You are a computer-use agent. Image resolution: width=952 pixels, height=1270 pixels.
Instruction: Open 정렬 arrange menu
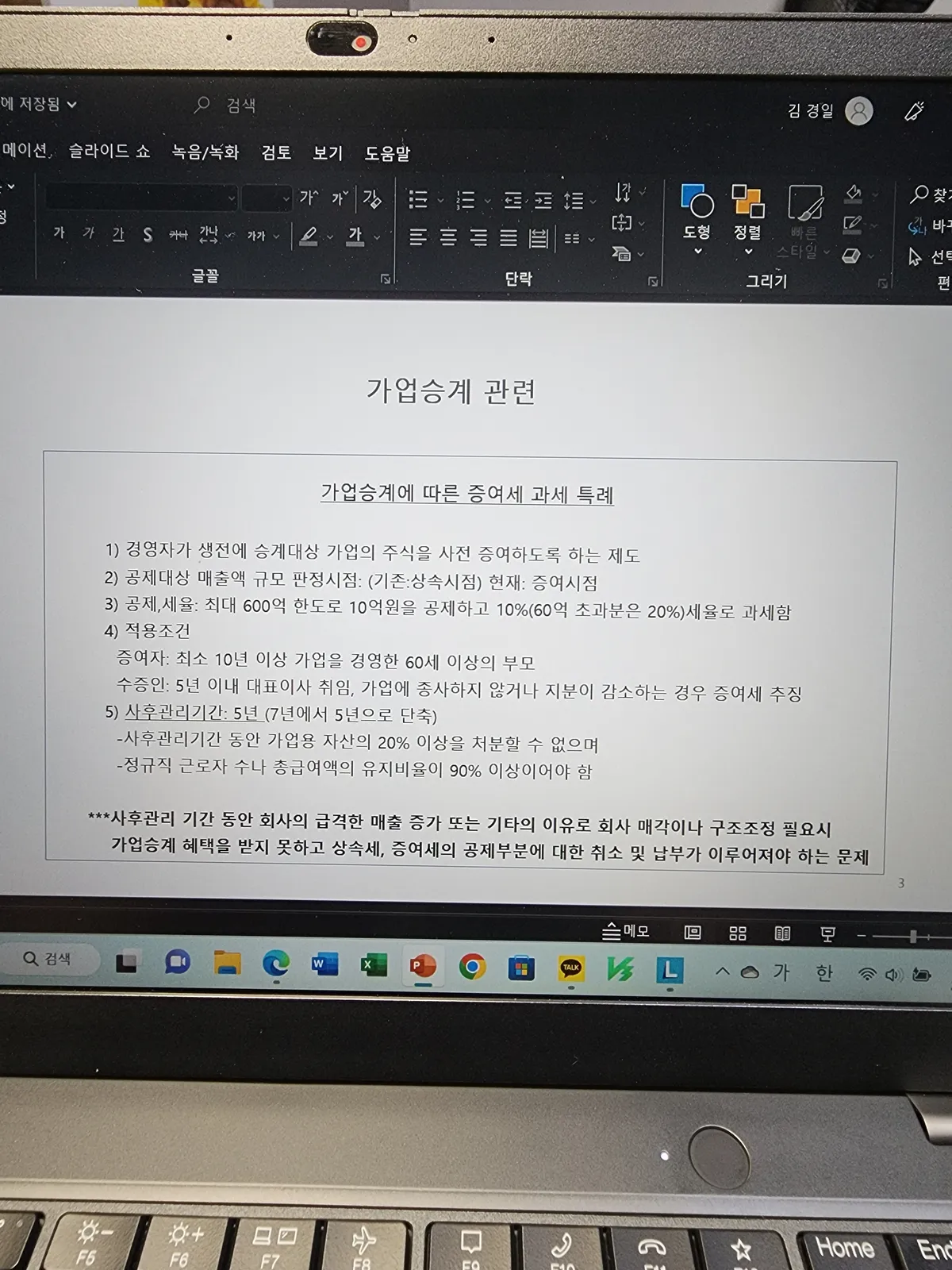tap(747, 221)
